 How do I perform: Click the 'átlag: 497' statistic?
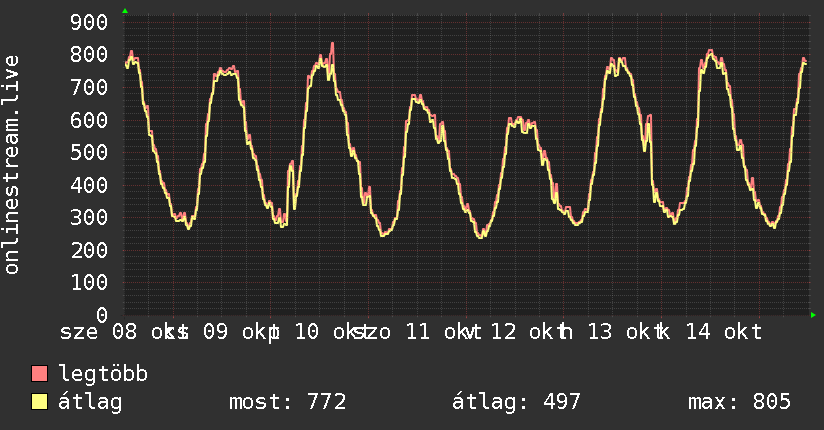[516, 402]
